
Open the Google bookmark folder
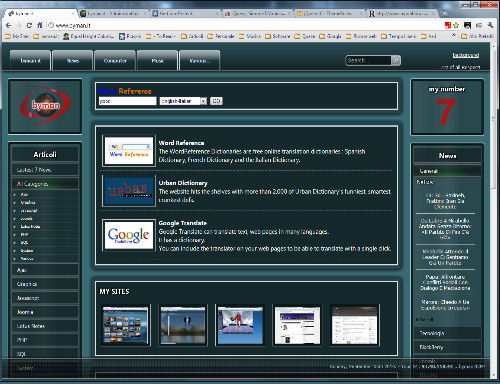(x=331, y=36)
